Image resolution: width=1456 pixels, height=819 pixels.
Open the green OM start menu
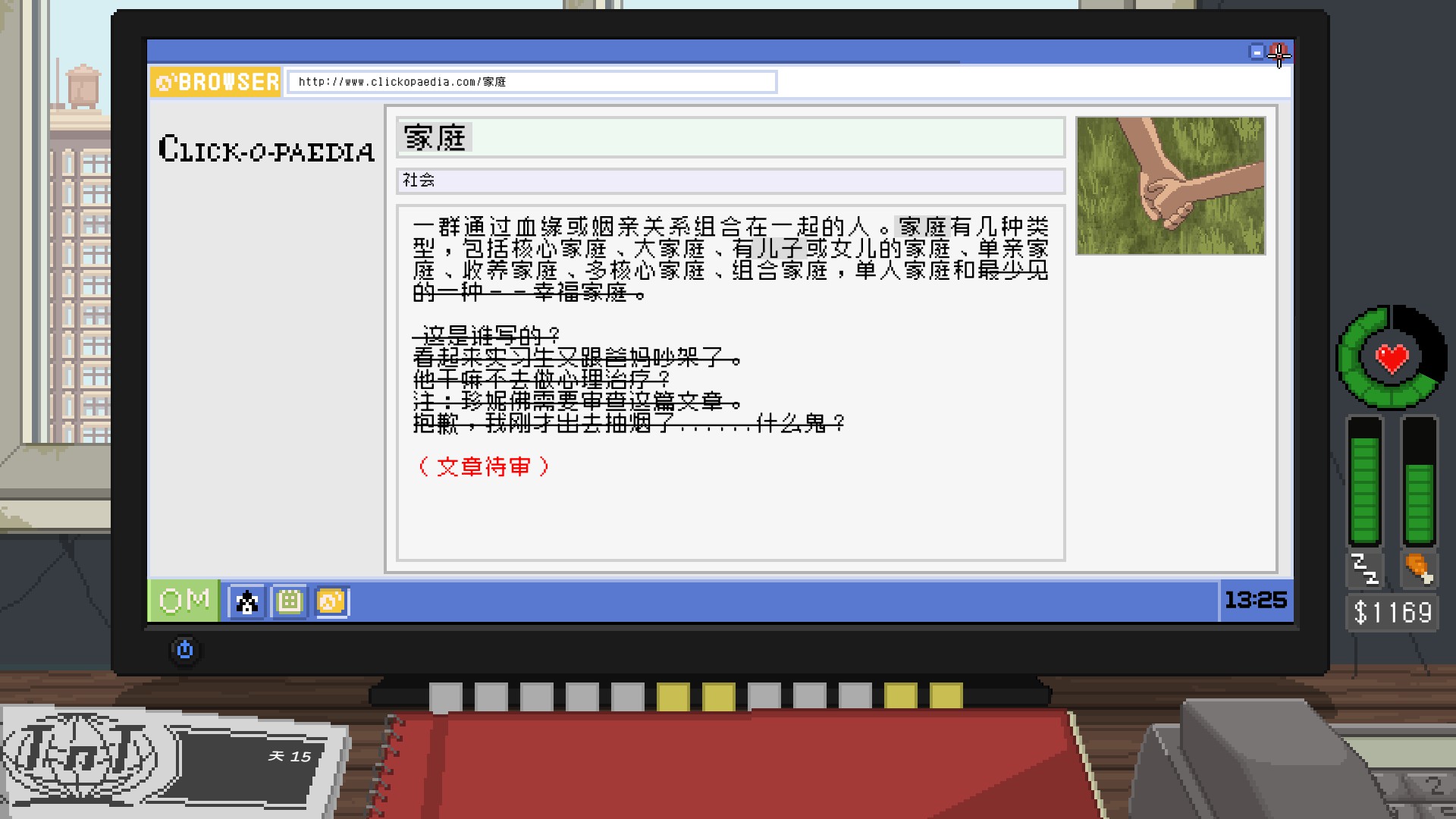point(184,601)
